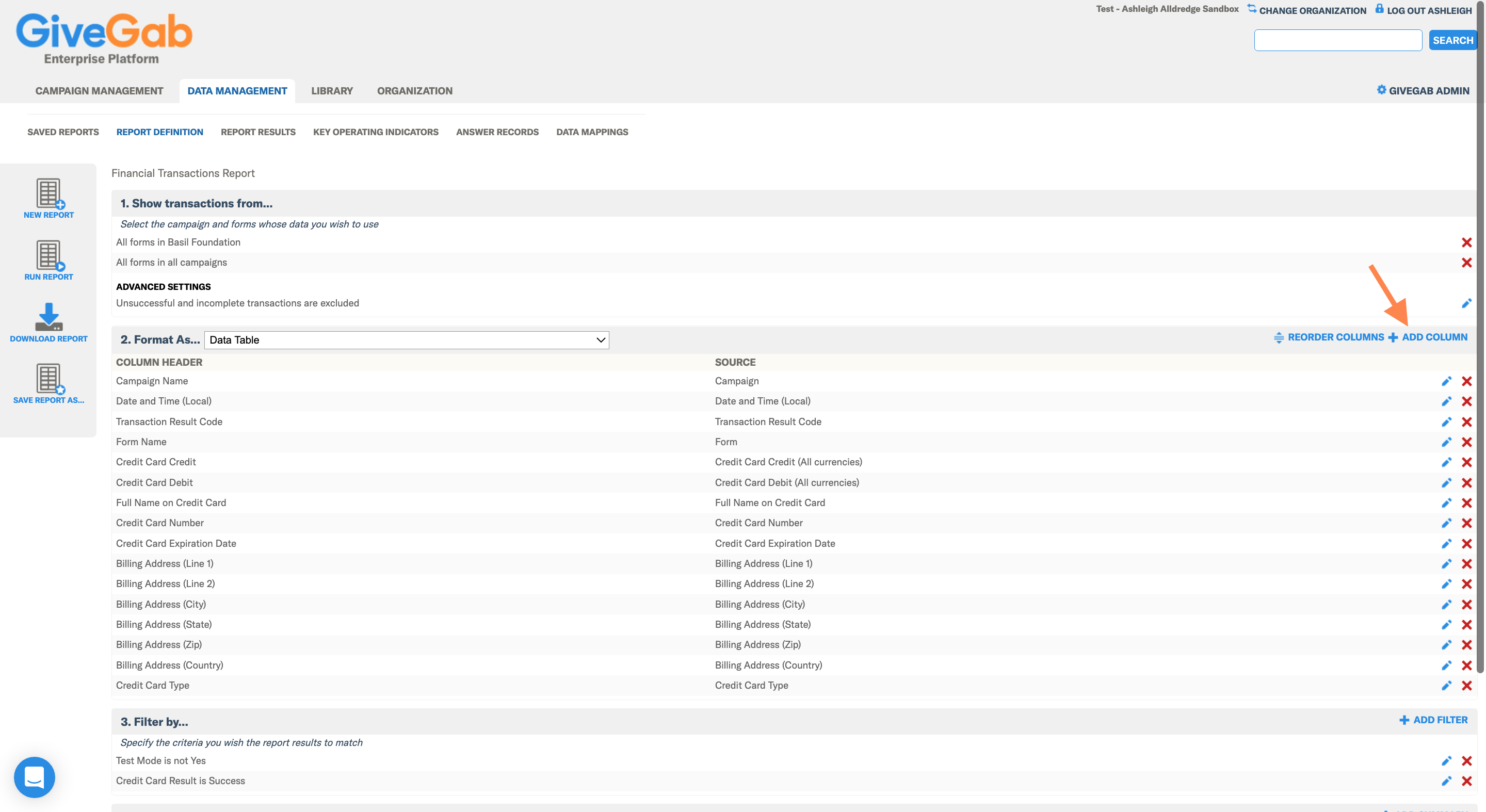The image size is (1486, 812).
Task: Click into the top search field
Action: (1338, 40)
